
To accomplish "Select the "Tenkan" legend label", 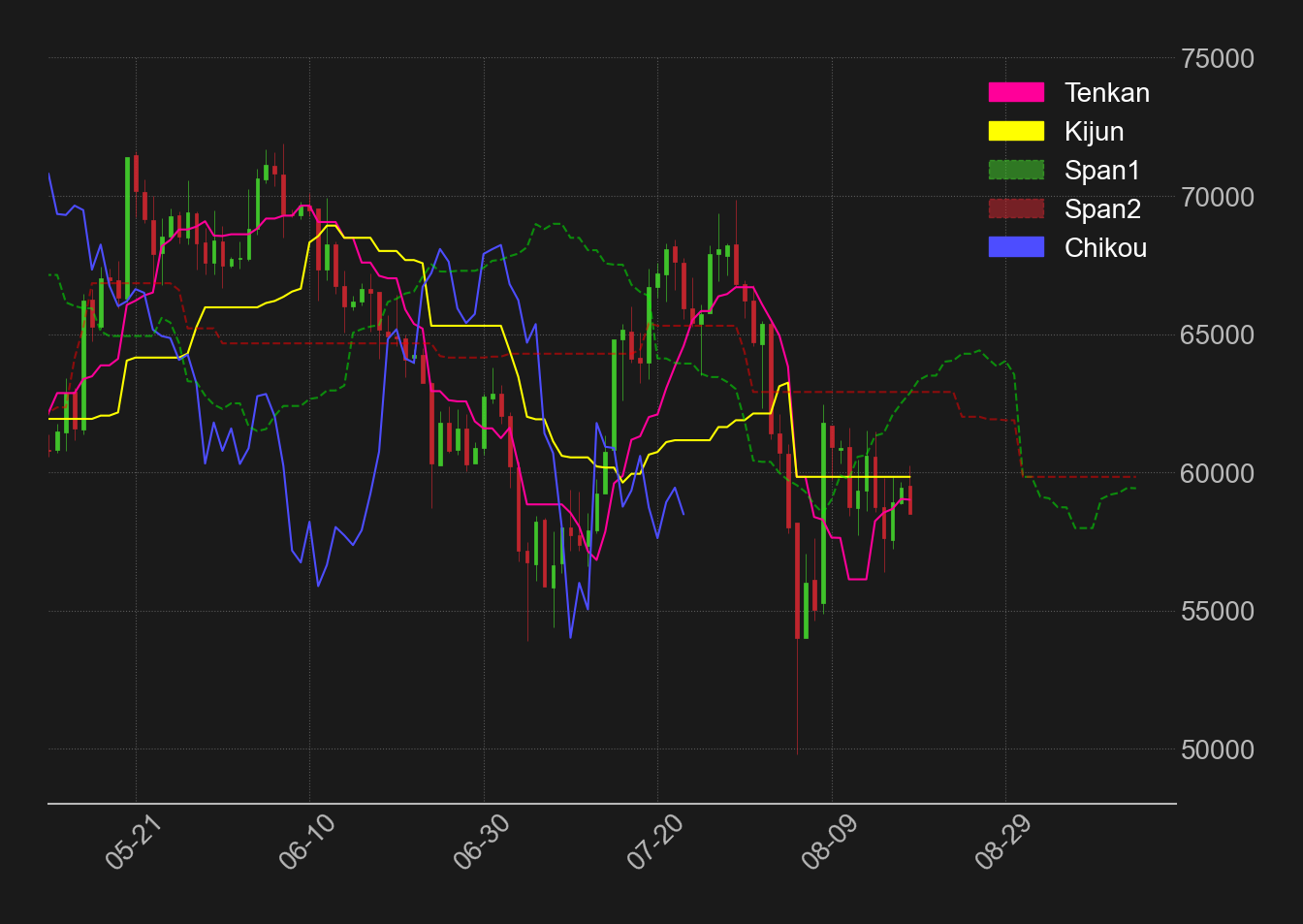I will [1107, 92].
